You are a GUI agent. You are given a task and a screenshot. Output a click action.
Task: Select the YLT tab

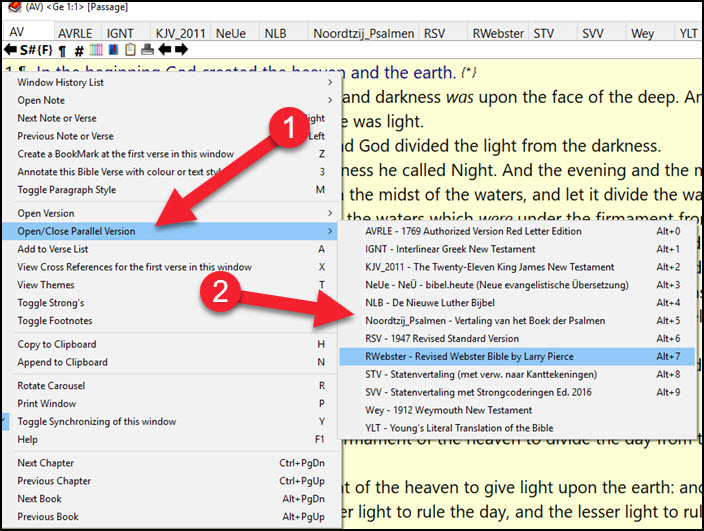click(x=688, y=33)
